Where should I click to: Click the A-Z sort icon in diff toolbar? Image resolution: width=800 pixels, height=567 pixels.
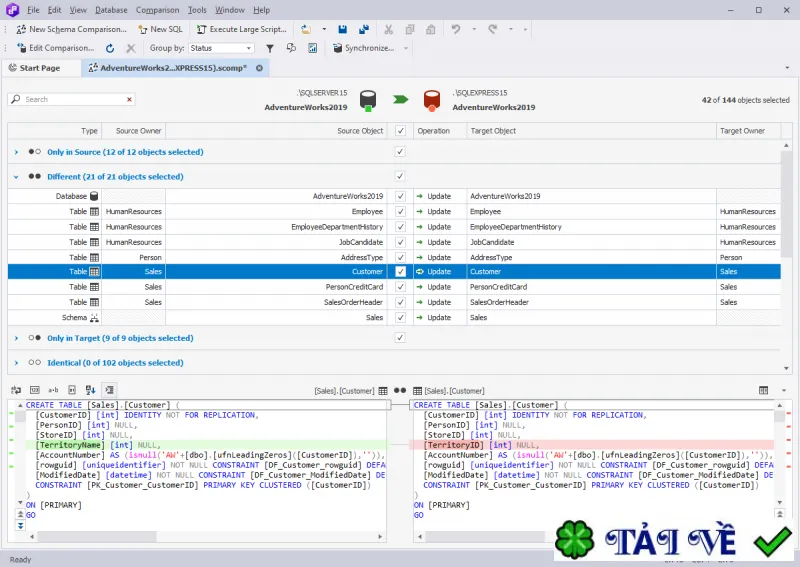coord(90,390)
